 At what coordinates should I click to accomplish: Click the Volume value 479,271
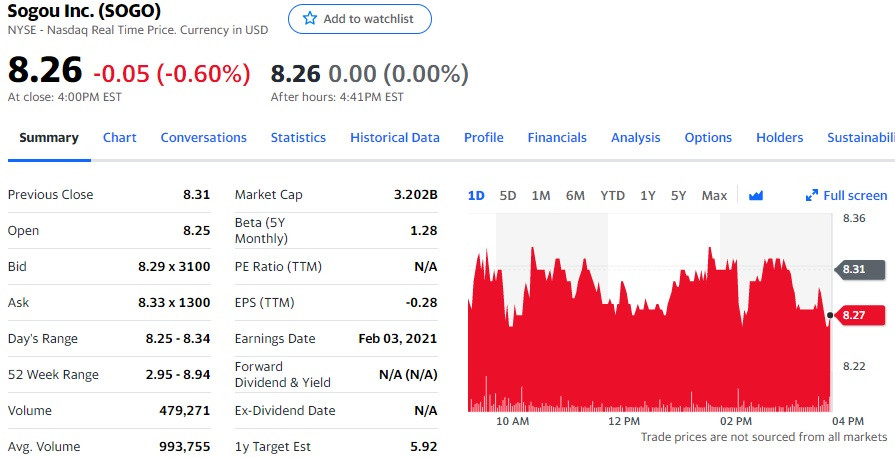(185, 411)
